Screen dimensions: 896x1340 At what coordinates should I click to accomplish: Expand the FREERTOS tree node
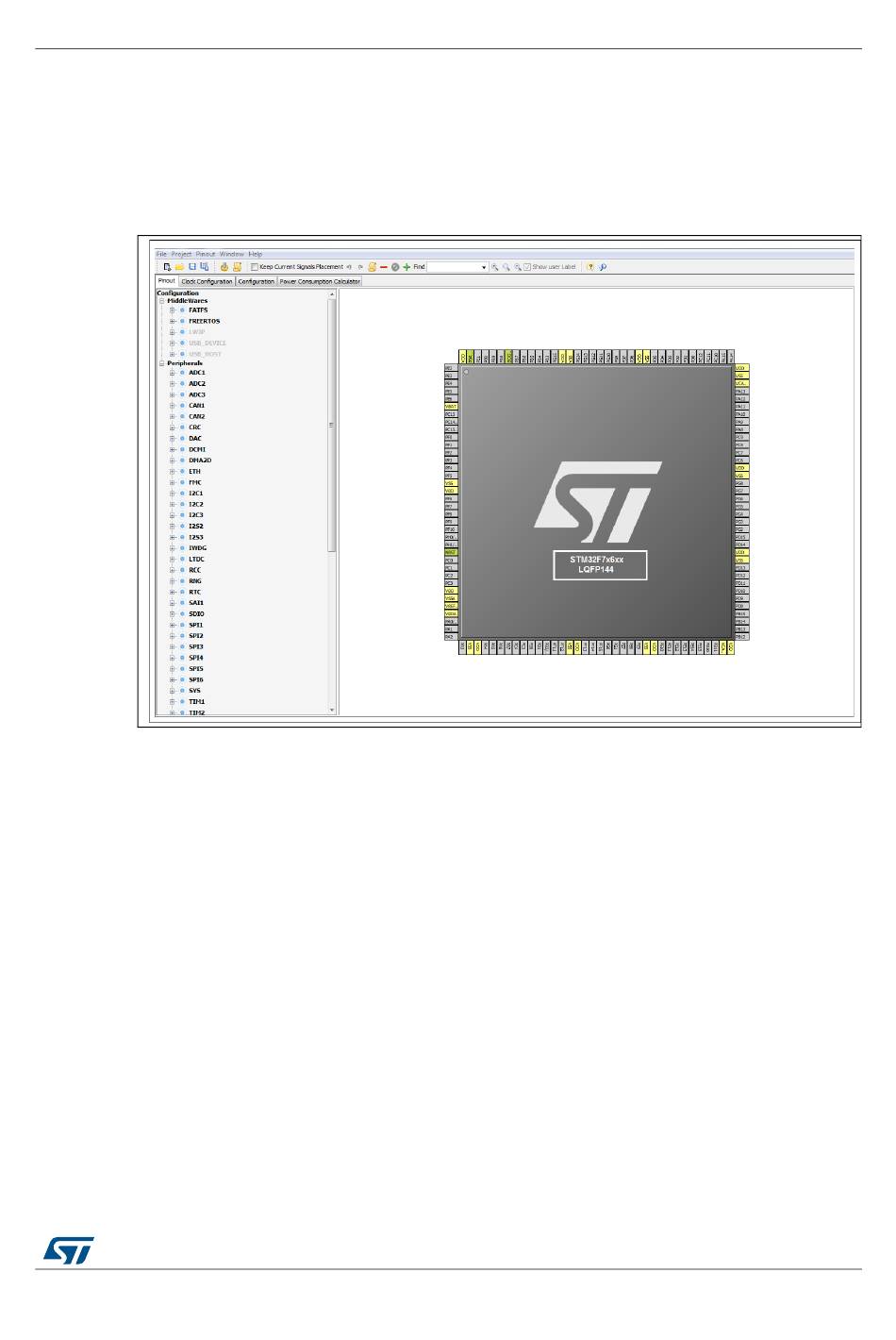[173, 321]
